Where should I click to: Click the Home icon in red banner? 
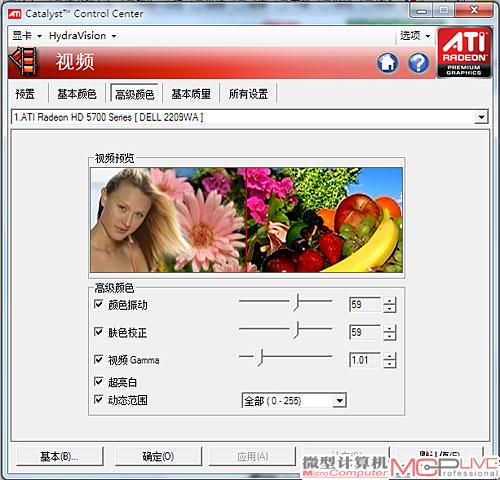pyautogui.click(x=388, y=62)
